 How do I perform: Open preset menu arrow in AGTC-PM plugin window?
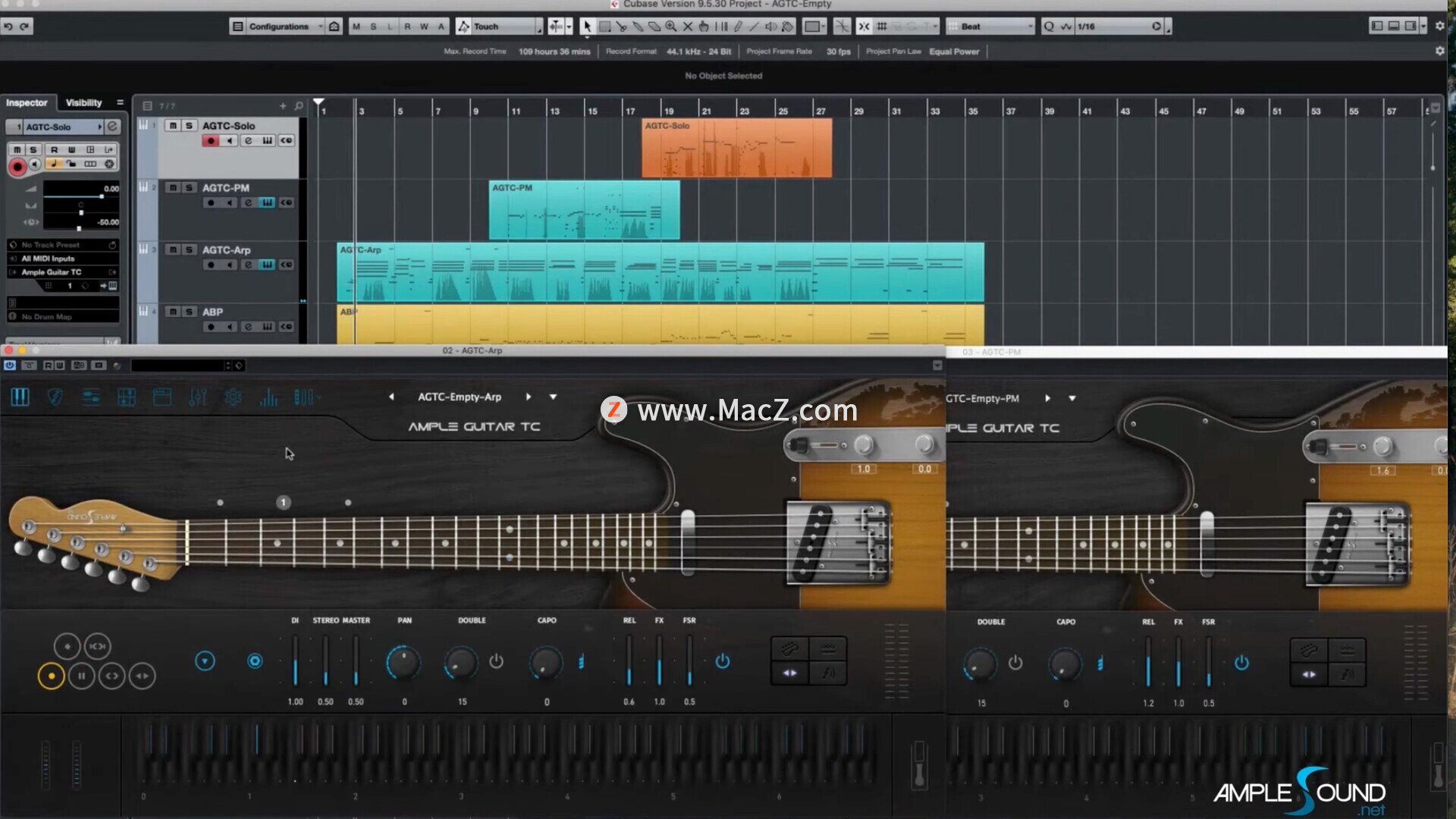[x=1072, y=399]
